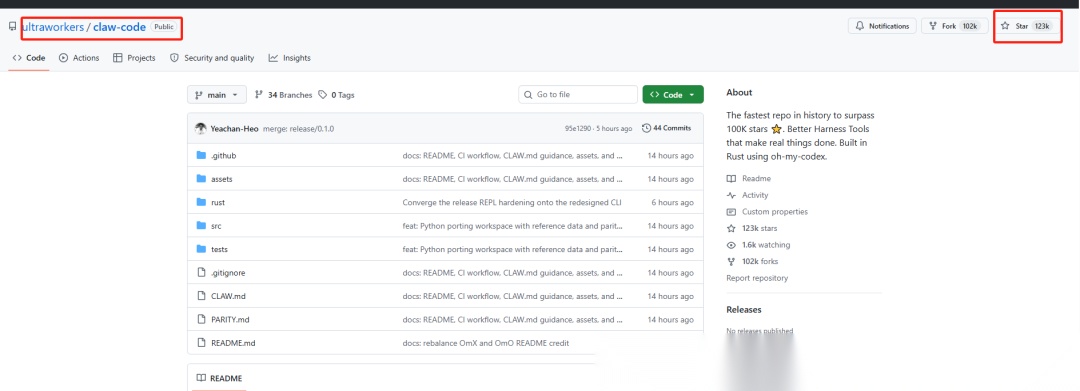Open Custom properties in About

pos(767,212)
